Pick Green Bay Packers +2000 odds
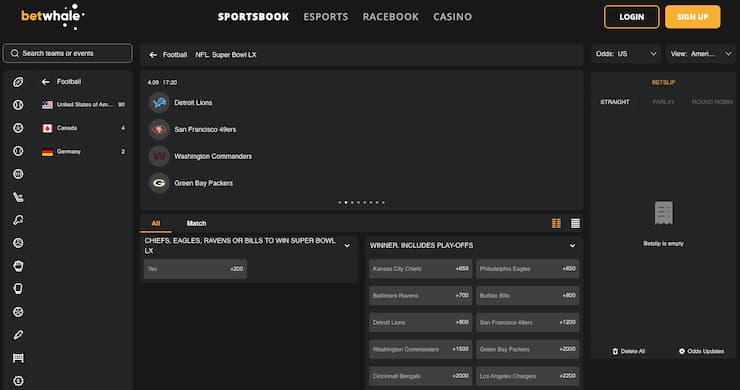The width and height of the screenshot is (740, 390). point(528,349)
